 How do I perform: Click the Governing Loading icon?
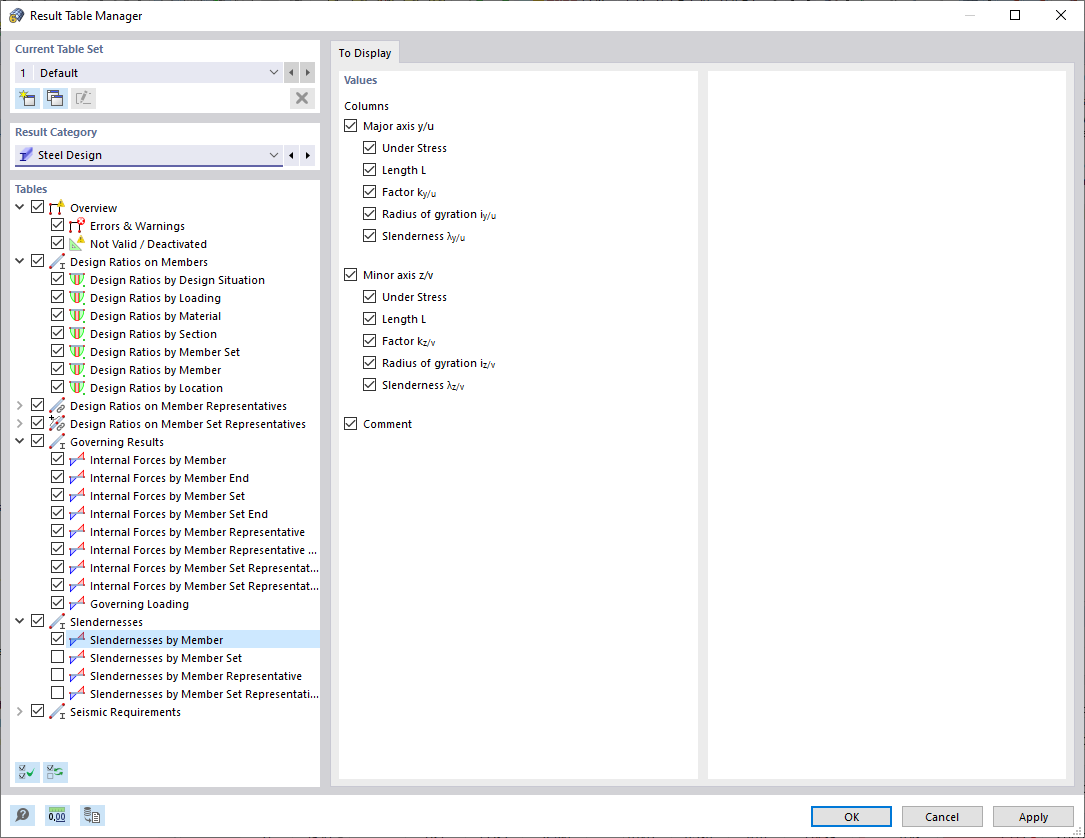point(77,603)
